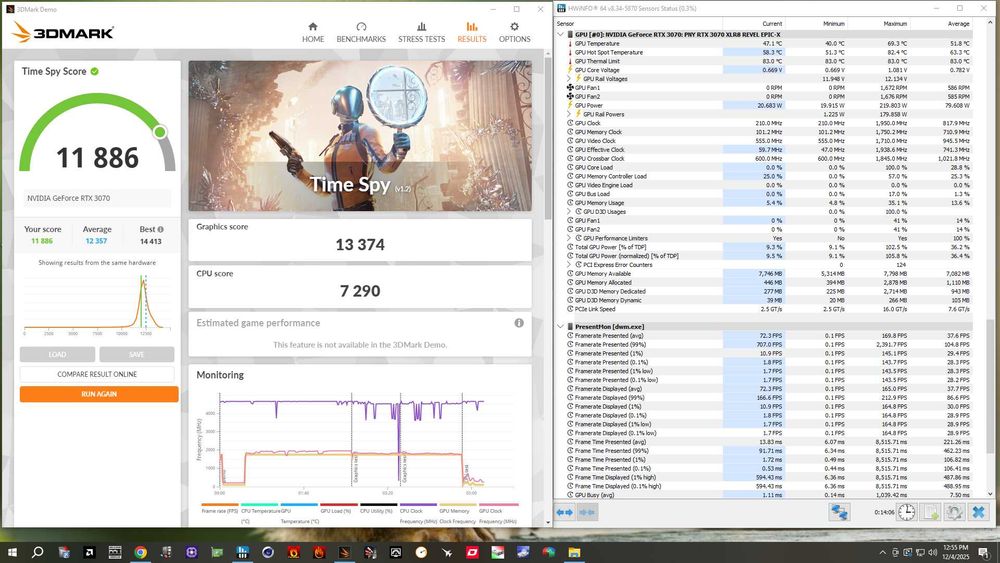The width and height of the screenshot is (1000, 563).
Task: Click the taskbar search magnifier icon
Action: point(38,552)
